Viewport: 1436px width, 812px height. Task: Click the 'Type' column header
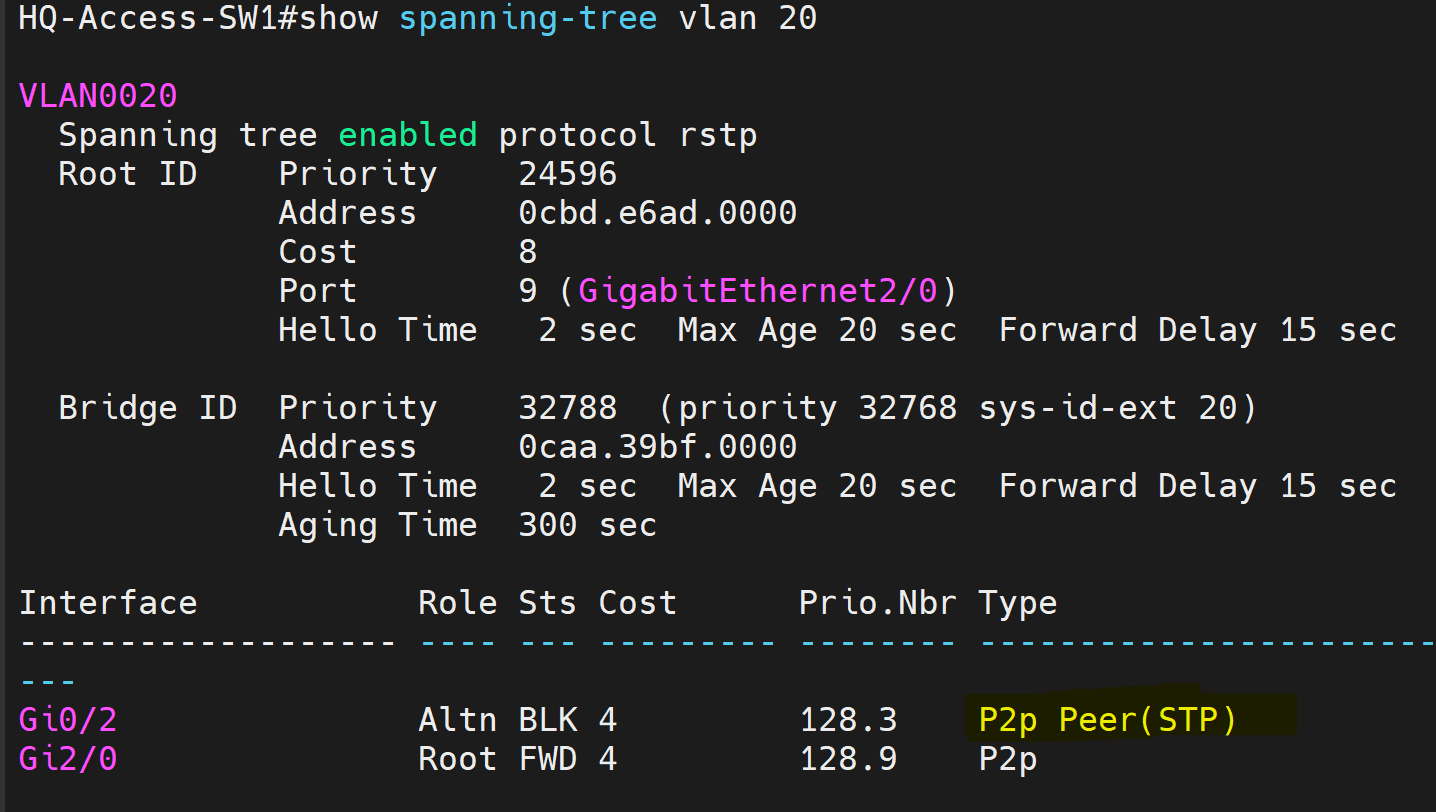tap(1017, 603)
